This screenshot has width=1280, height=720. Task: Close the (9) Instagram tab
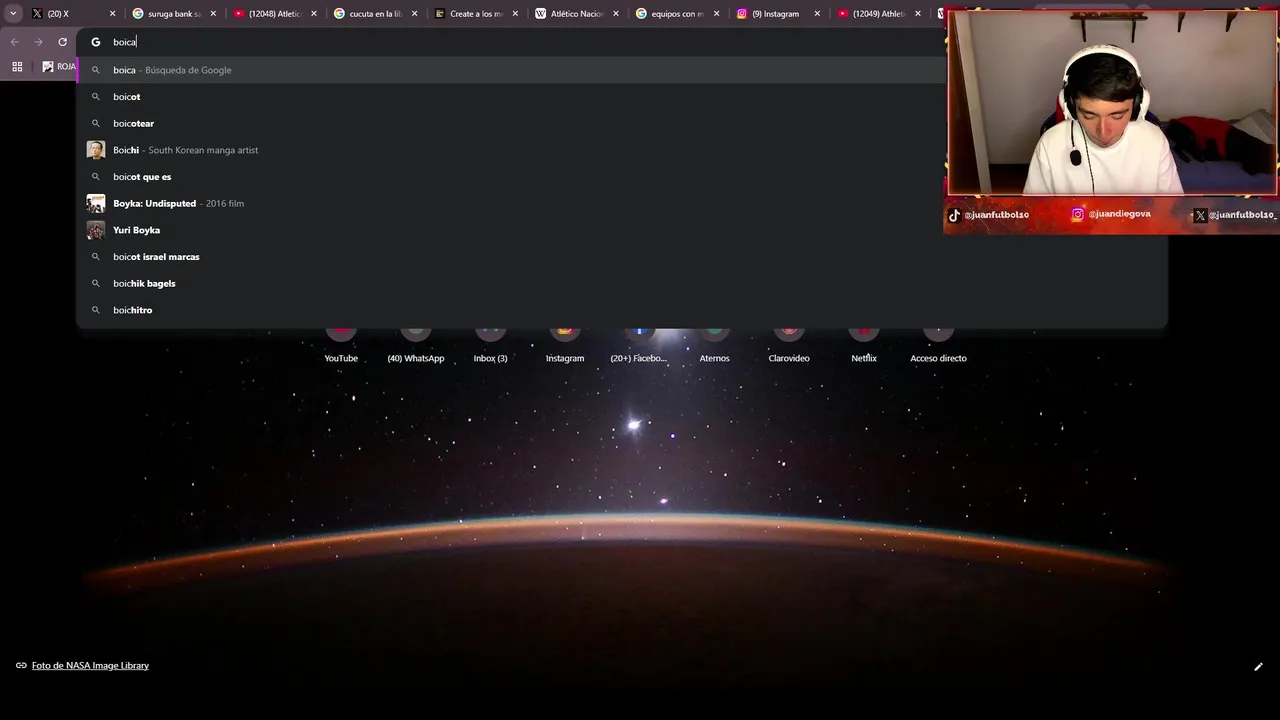pyautogui.click(x=817, y=14)
